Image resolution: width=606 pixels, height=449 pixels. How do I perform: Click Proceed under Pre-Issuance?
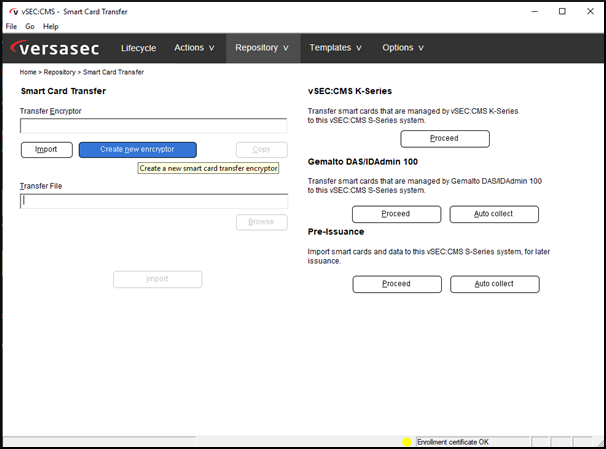(x=397, y=284)
